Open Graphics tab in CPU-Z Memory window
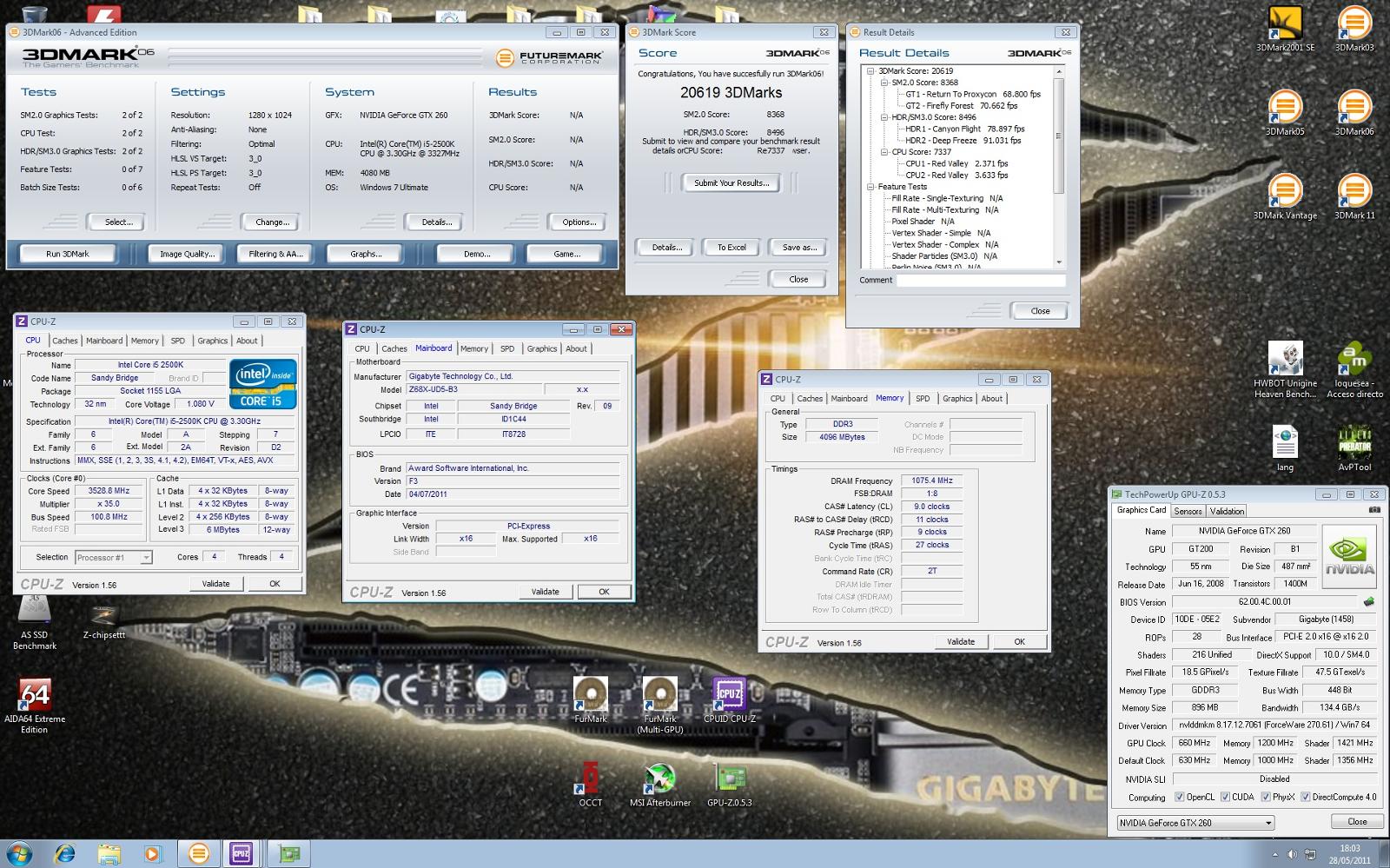 [957, 398]
